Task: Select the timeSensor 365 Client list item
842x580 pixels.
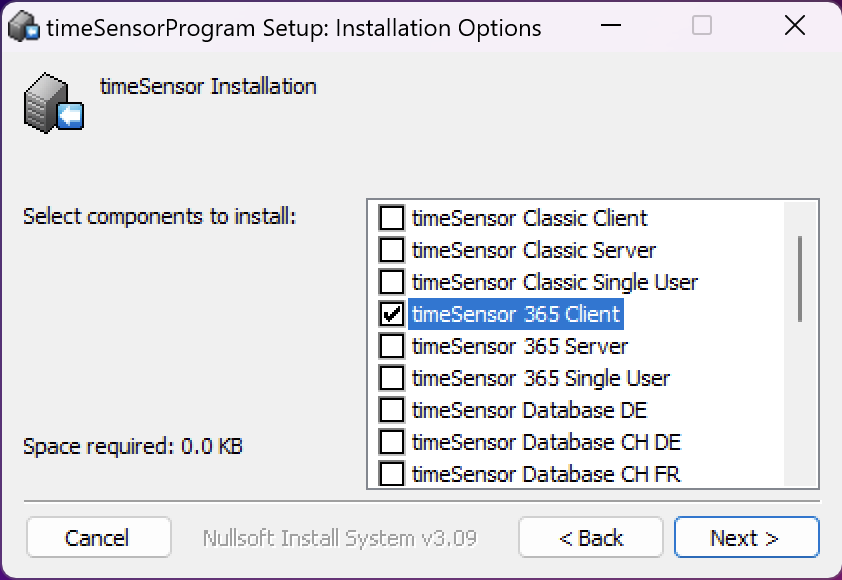Action: pyautogui.click(x=516, y=314)
